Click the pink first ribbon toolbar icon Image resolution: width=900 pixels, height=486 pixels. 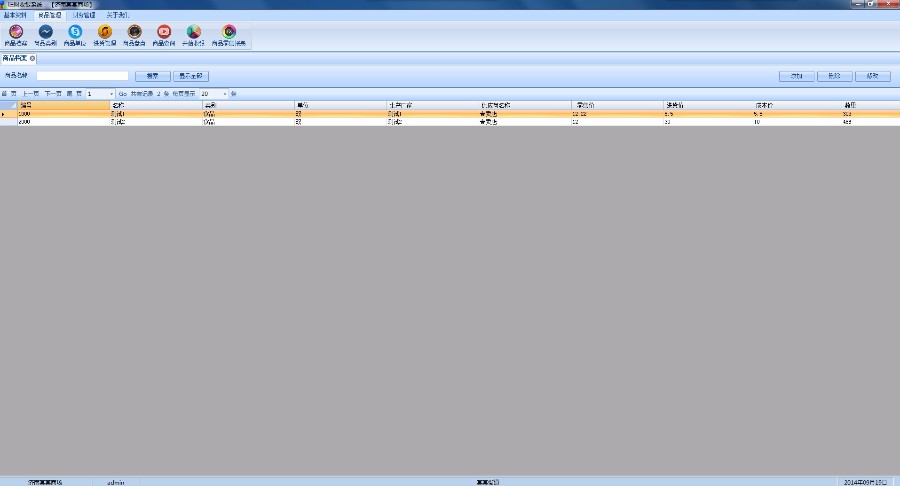click(16, 32)
